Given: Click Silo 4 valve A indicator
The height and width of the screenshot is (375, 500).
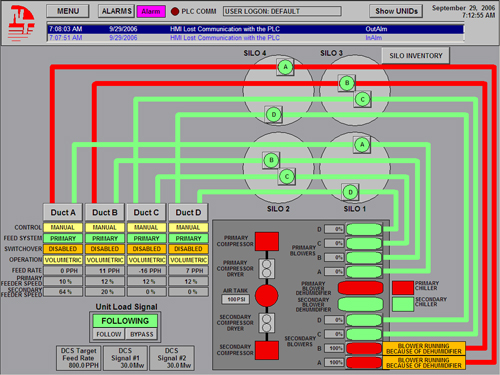Looking at the screenshot, I should (x=285, y=67).
